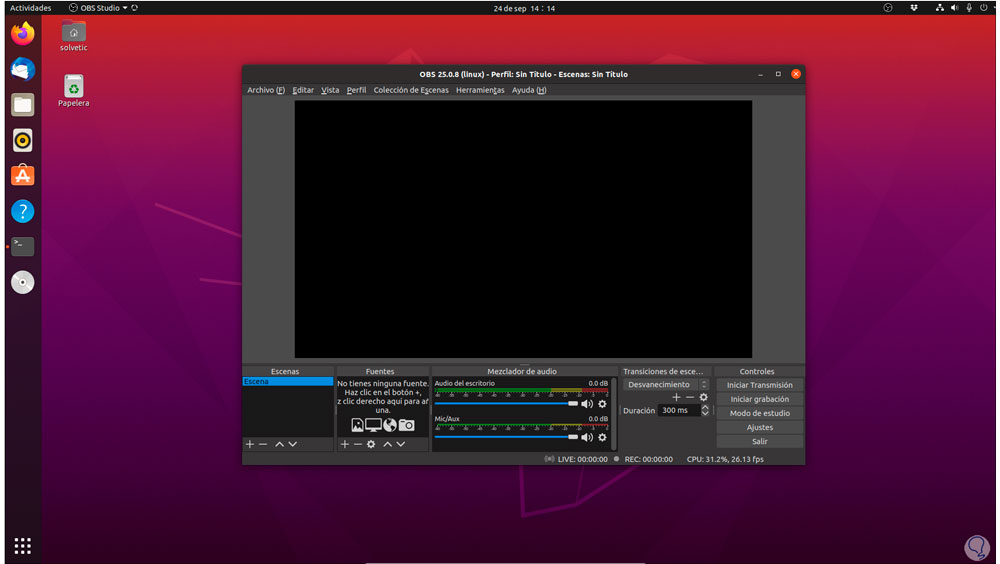Toggle Modo de estudio

pos(759,413)
